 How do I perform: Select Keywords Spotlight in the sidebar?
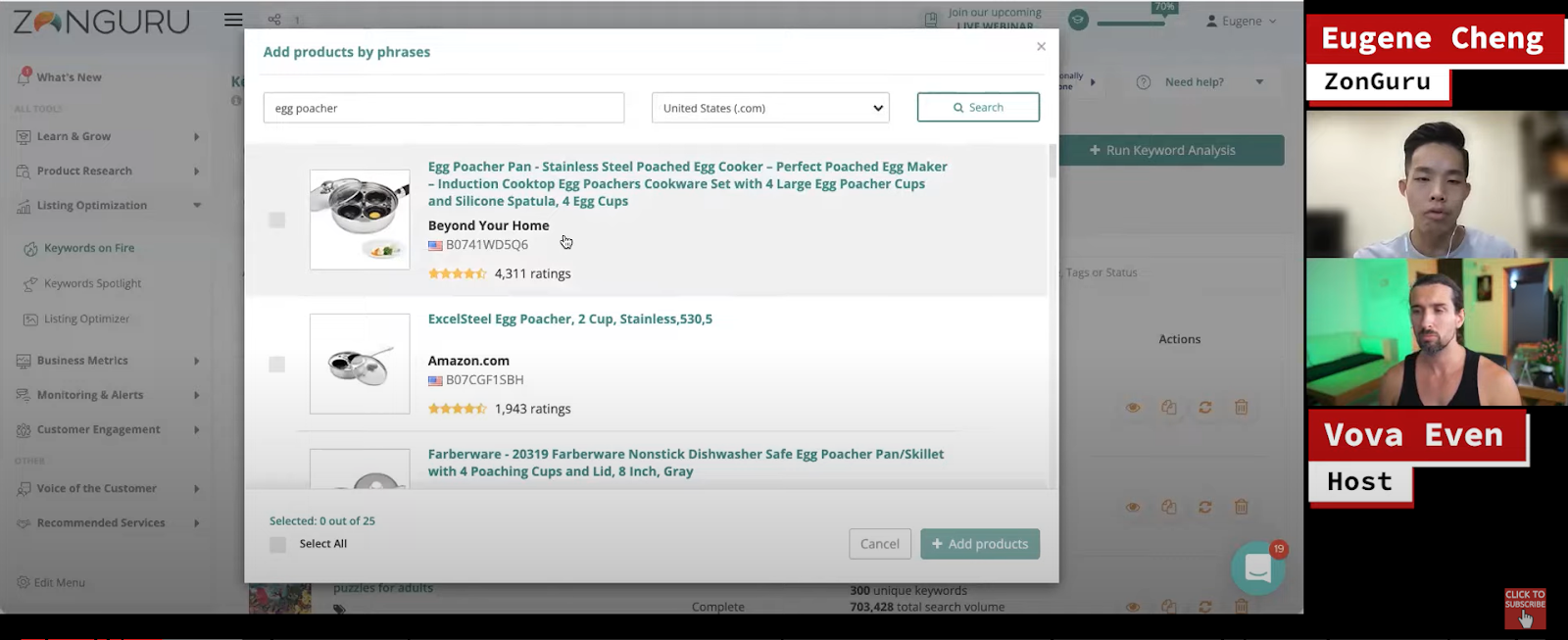click(x=93, y=284)
